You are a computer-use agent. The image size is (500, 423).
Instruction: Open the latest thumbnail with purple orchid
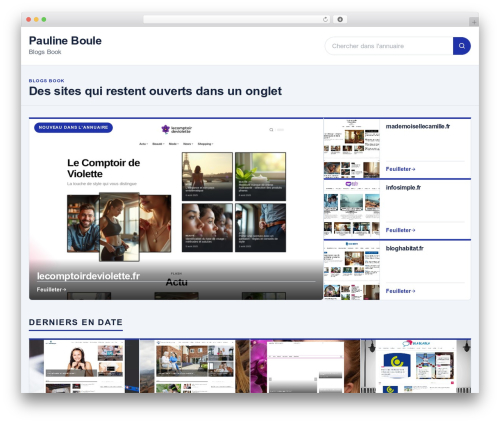coord(305,366)
